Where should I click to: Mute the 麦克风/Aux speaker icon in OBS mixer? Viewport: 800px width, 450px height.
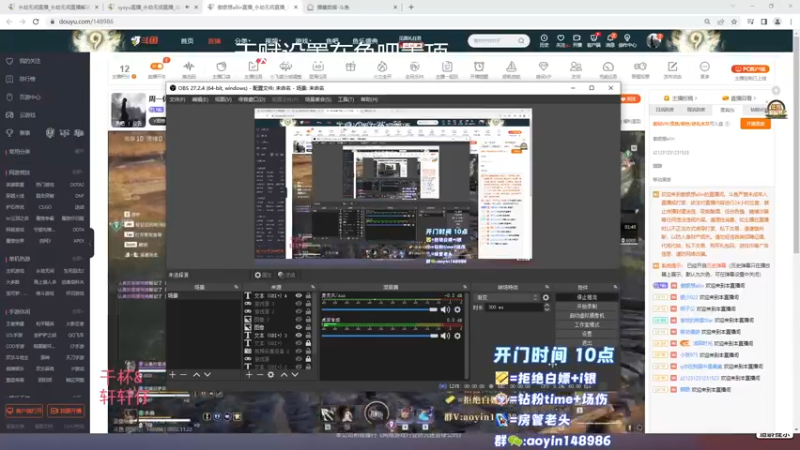(x=445, y=310)
